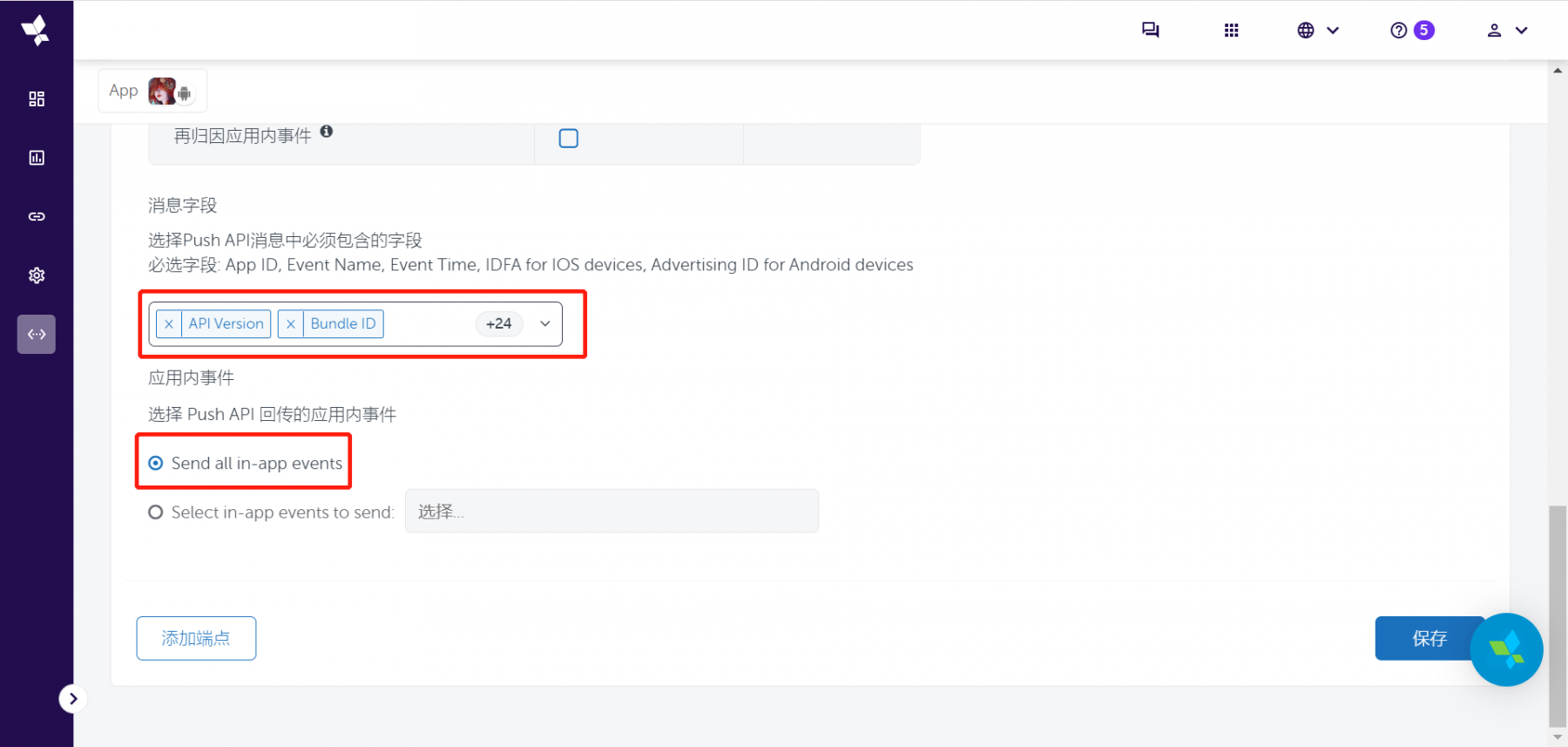
Task: Click the scrollbar down arrow
Action: 1558,737
